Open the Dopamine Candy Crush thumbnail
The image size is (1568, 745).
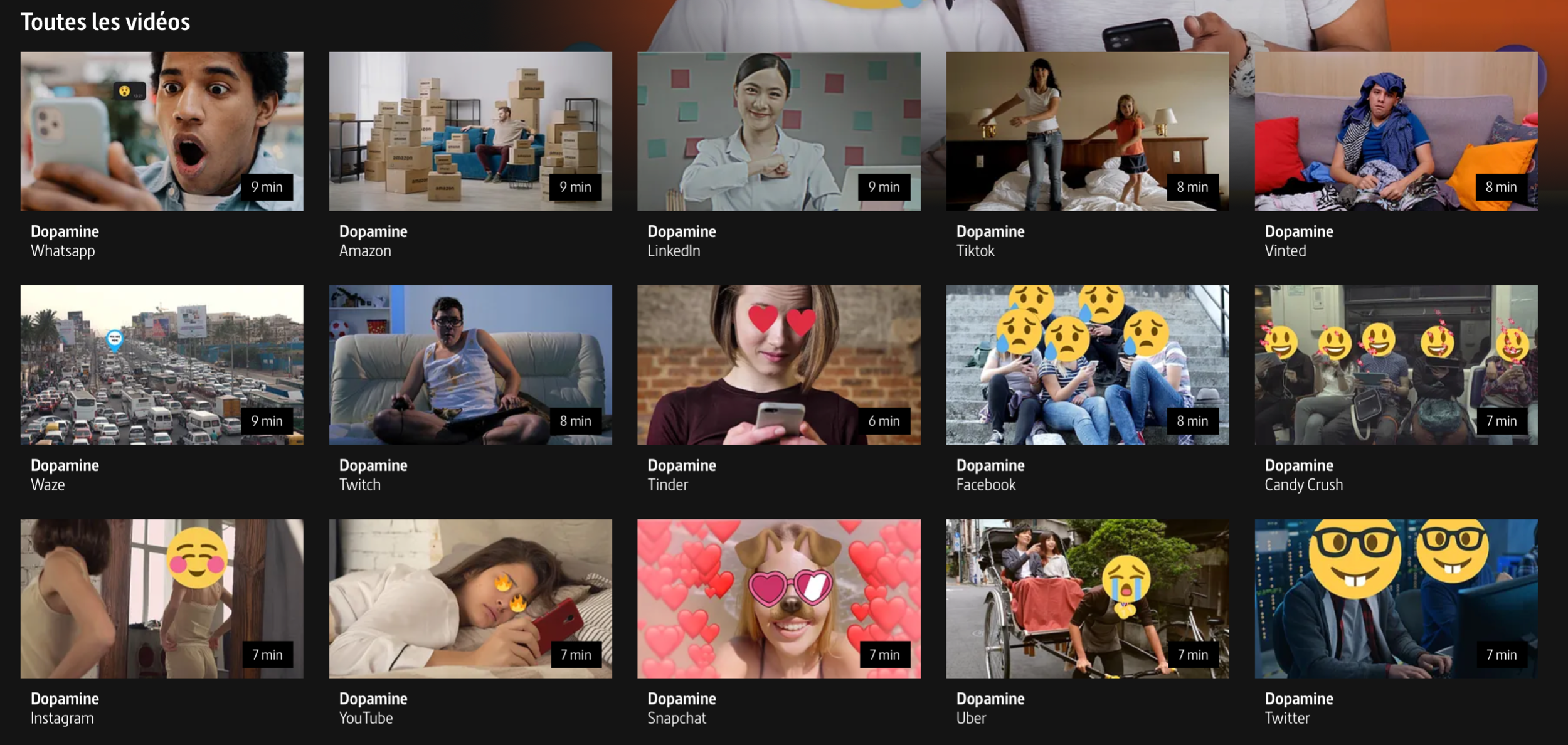coord(1396,365)
